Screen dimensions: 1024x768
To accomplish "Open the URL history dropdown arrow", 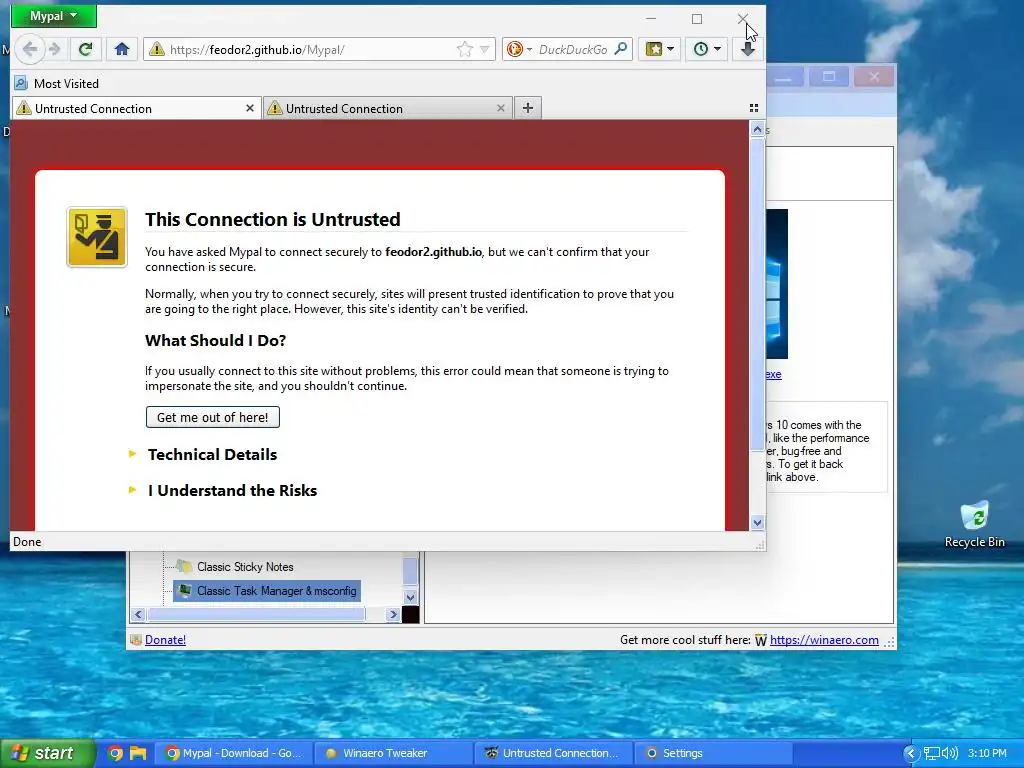I will click(x=485, y=50).
